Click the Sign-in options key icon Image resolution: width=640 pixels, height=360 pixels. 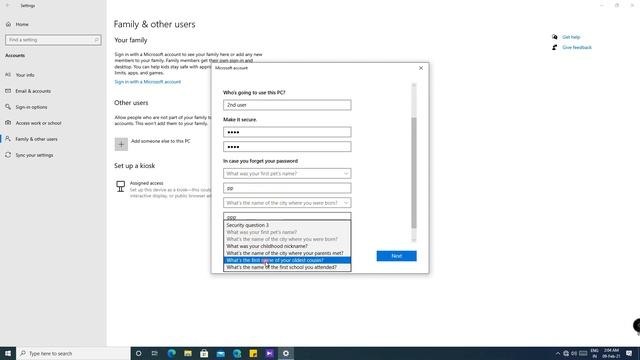pyautogui.click(x=8, y=107)
